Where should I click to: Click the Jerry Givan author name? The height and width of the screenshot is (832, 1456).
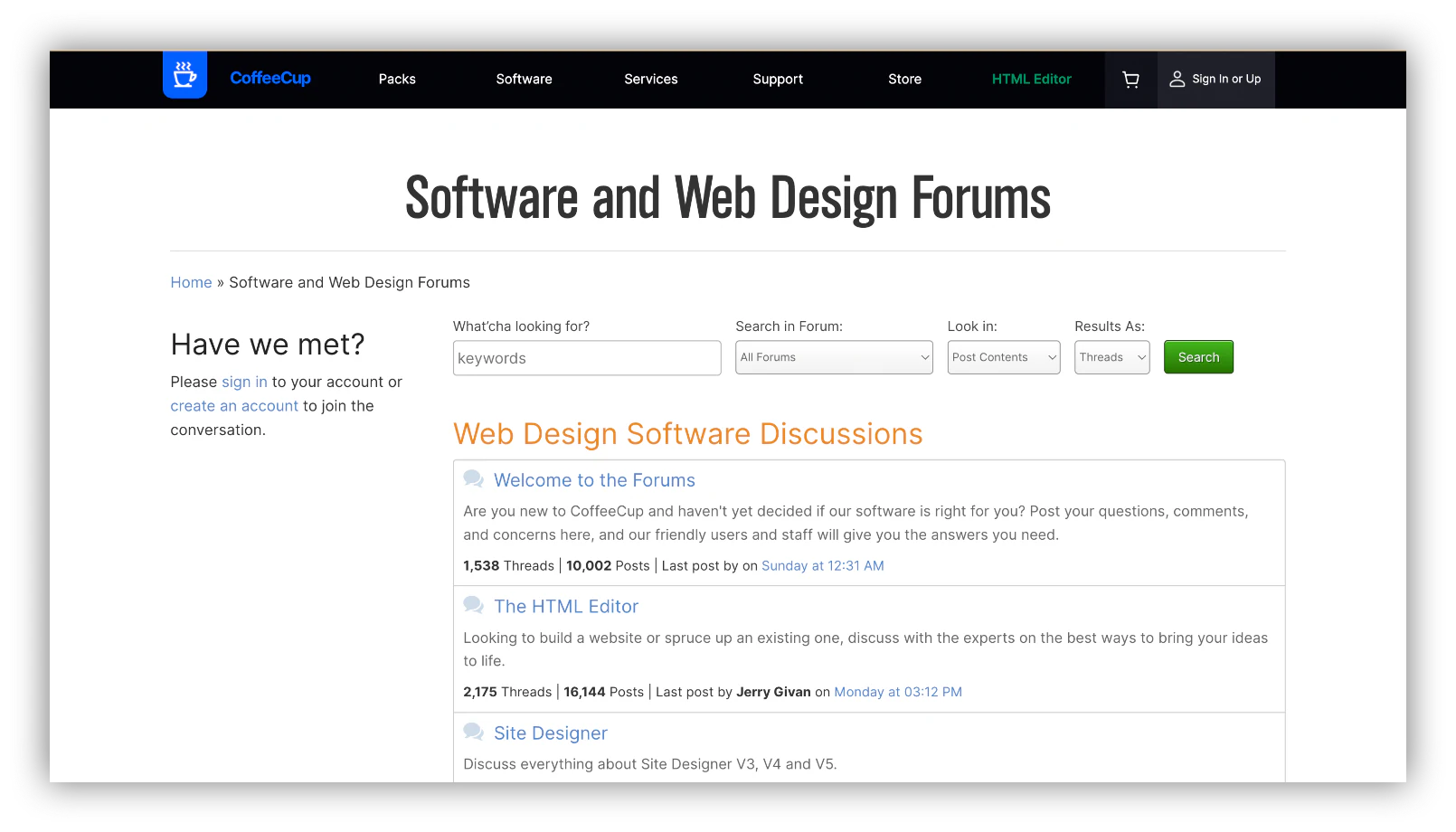point(773,692)
